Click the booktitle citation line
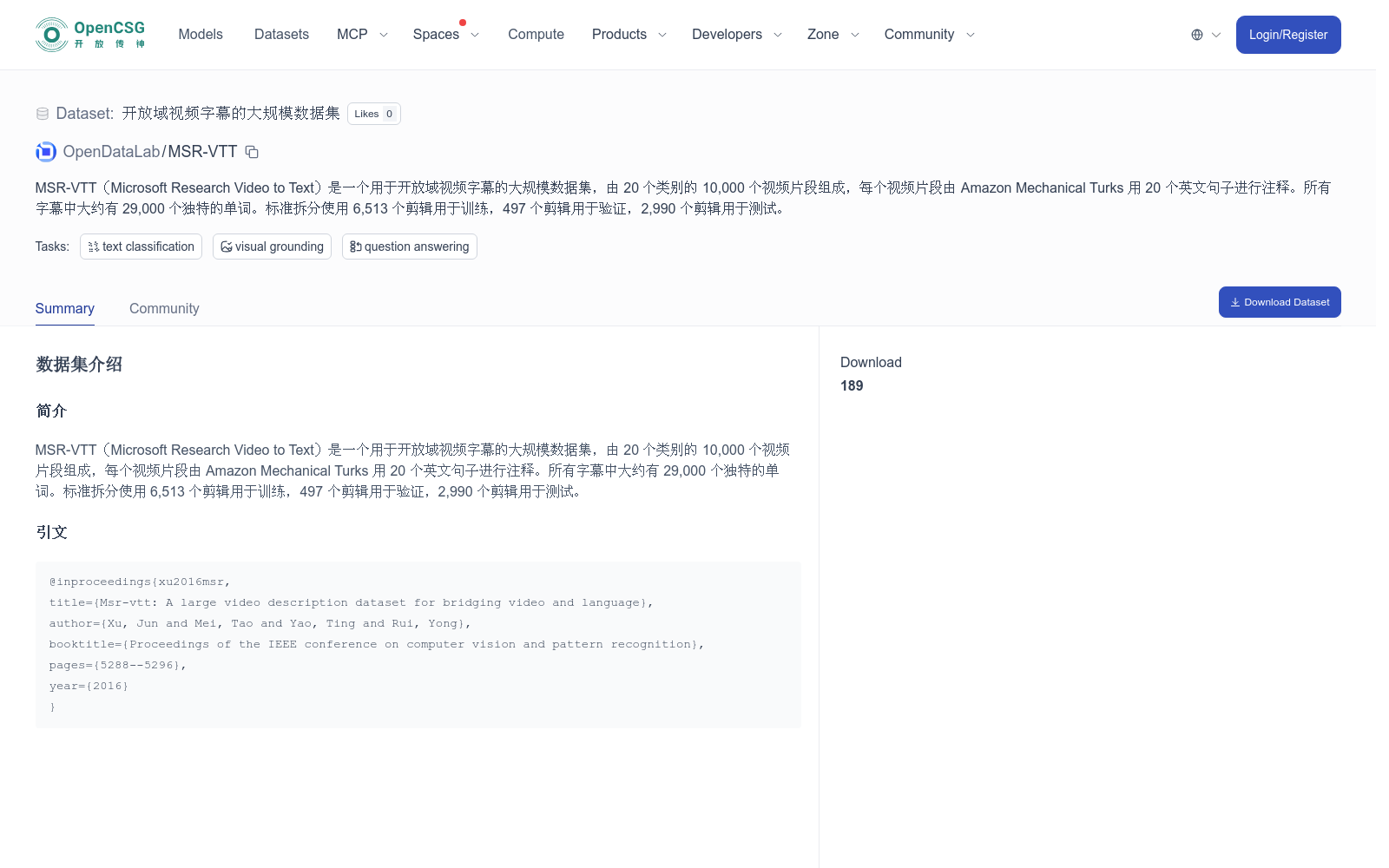Screen dimensions: 1389x868 (377, 644)
